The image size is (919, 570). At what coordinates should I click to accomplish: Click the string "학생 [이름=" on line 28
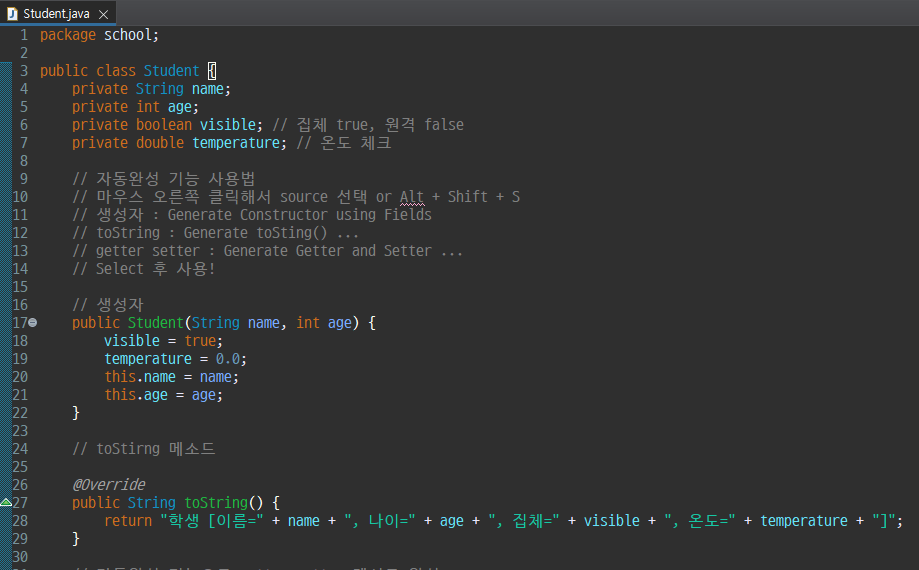(x=212, y=521)
